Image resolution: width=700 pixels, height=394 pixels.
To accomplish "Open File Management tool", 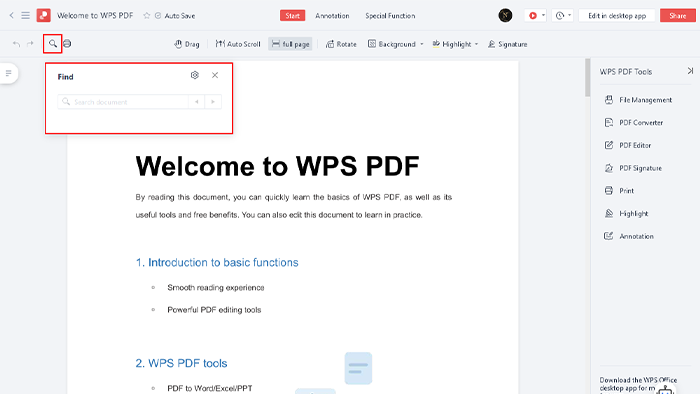I will pos(638,100).
